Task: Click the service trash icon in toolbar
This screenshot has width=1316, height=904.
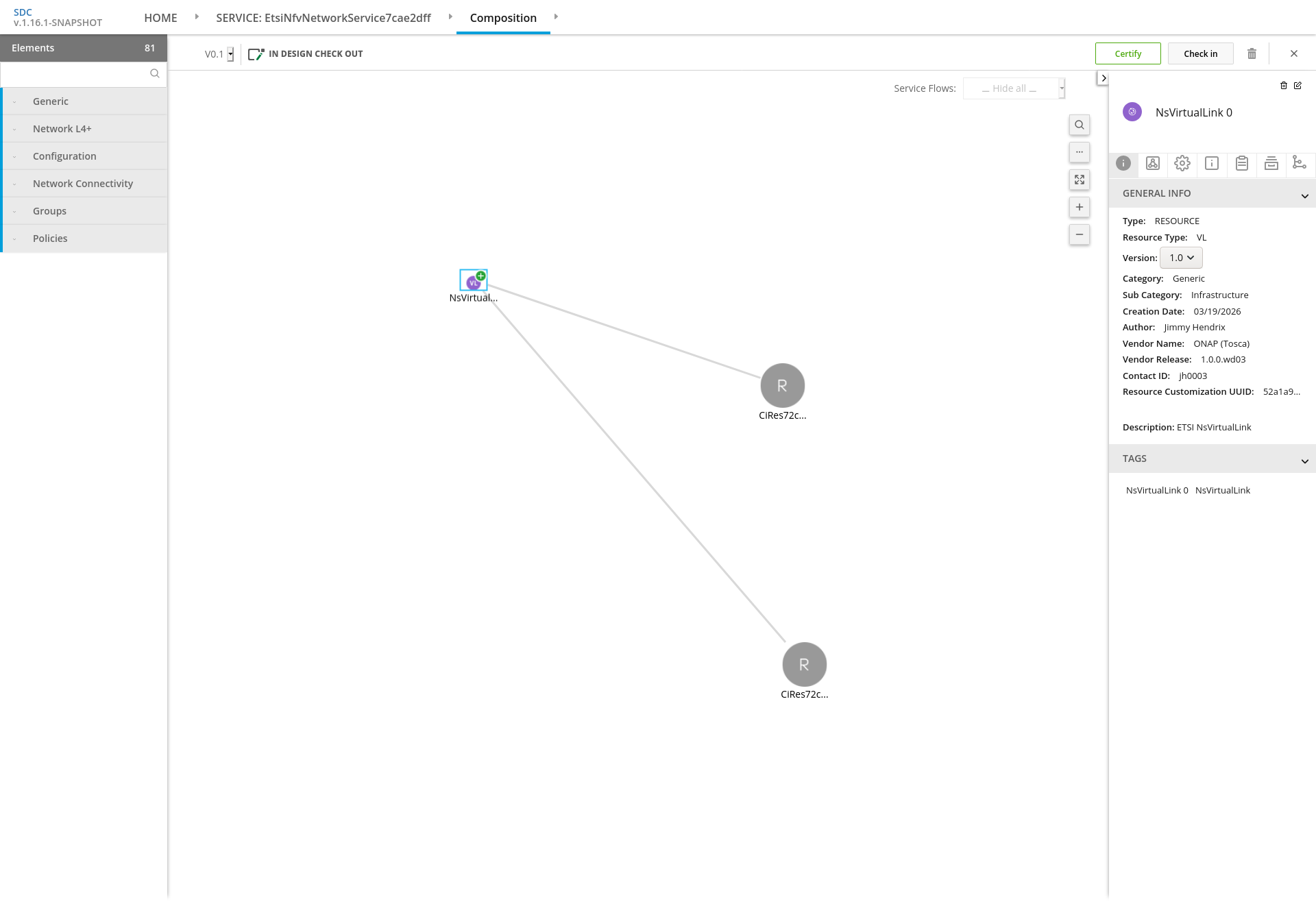Action: pyautogui.click(x=1252, y=53)
